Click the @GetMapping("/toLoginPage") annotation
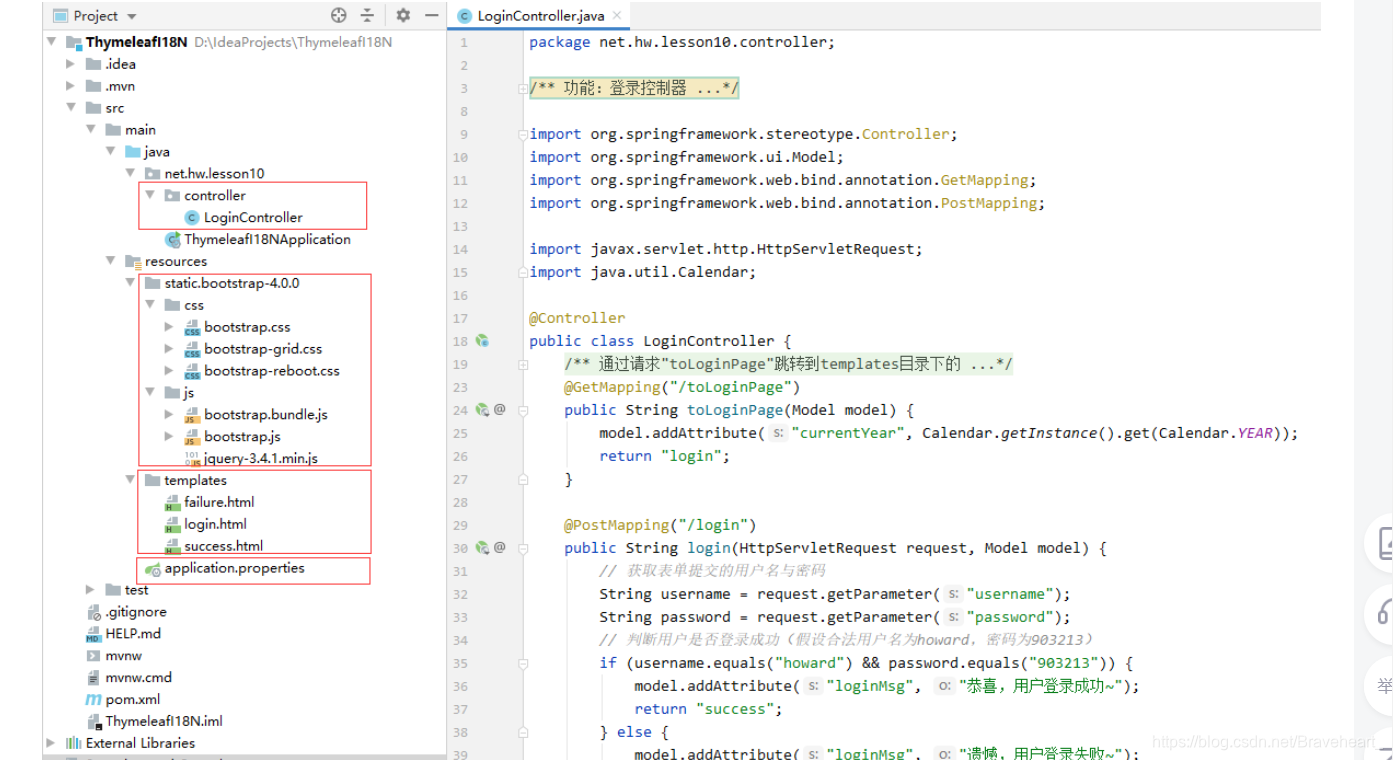Screen dimensions: 1393x760 pos(682,387)
